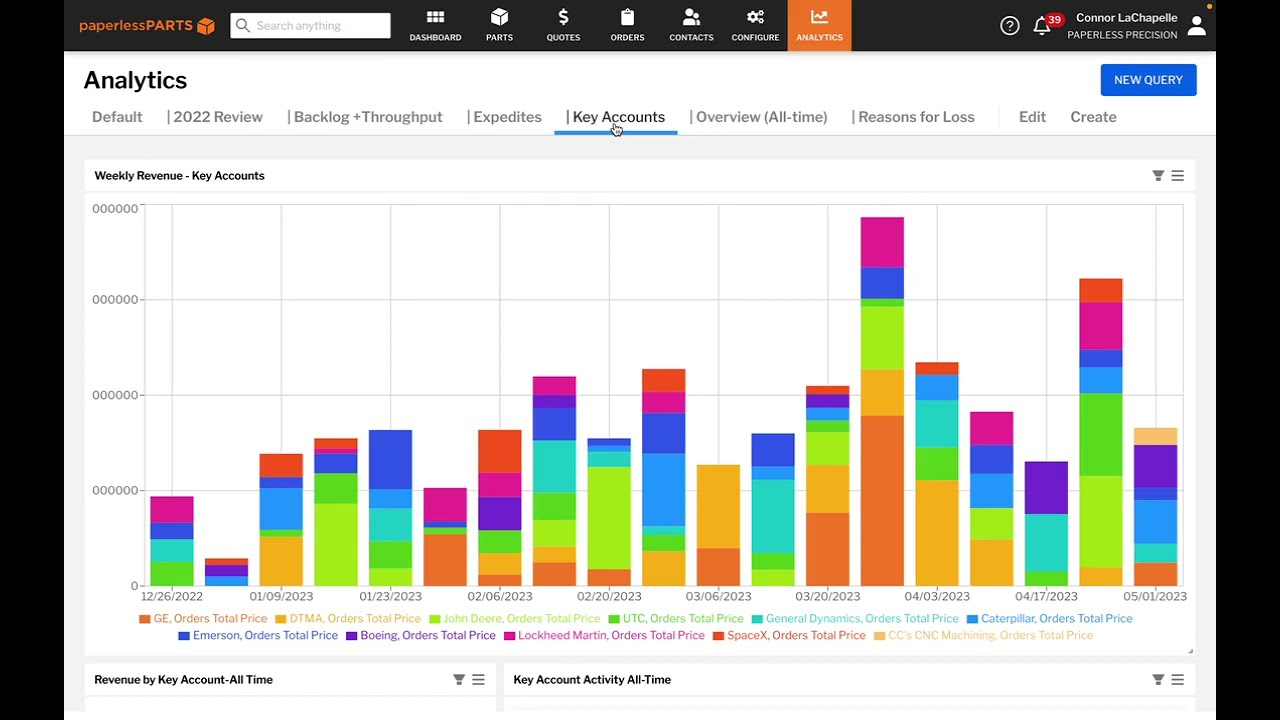Open the help question mark icon
Screen dimensions: 1280x720
click(1010, 26)
